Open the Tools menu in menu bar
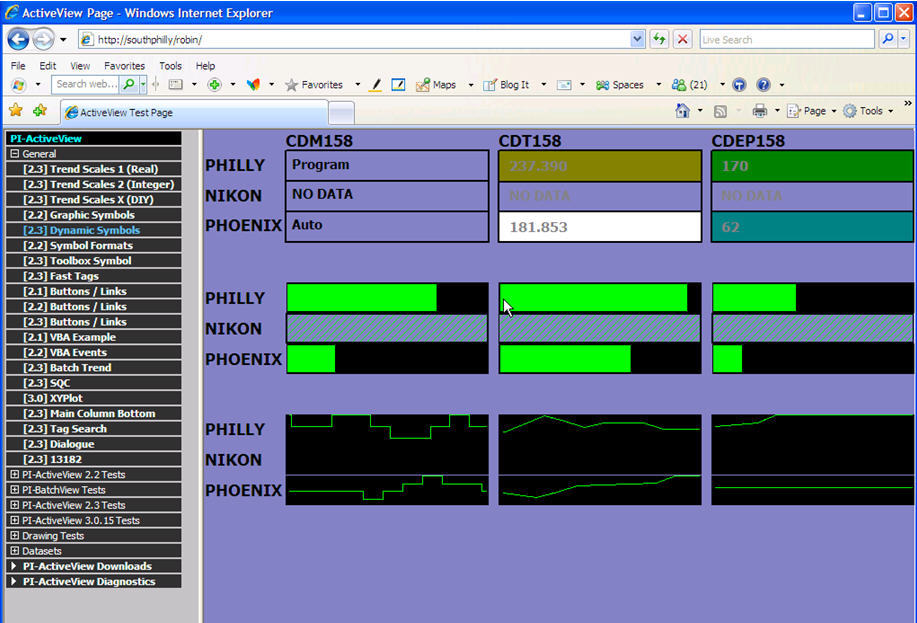The height and width of the screenshot is (623, 917). (x=170, y=66)
